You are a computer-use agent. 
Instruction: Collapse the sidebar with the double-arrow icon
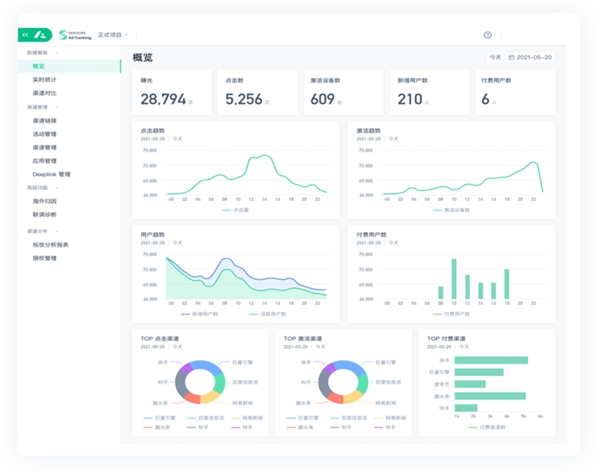coord(26,35)
